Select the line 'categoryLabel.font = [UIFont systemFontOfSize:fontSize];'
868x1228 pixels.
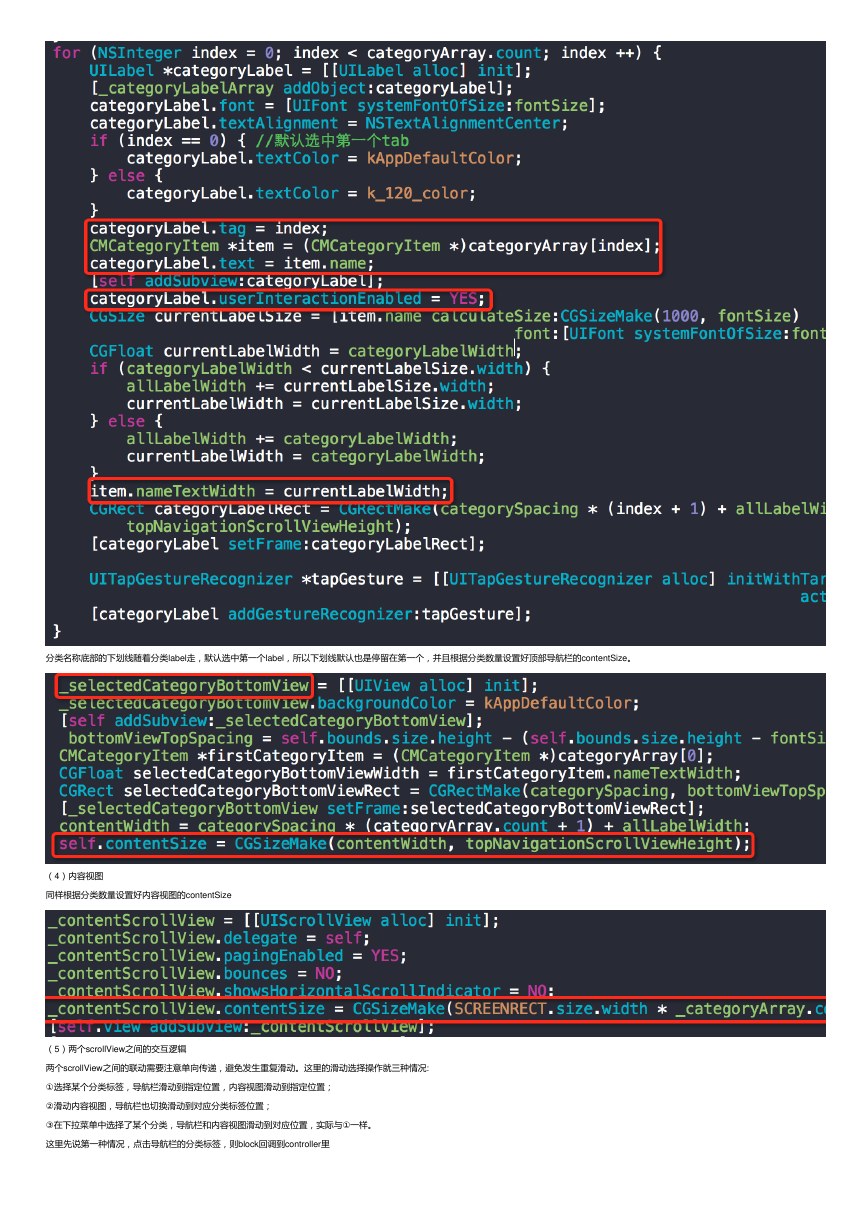click(347, 105)
